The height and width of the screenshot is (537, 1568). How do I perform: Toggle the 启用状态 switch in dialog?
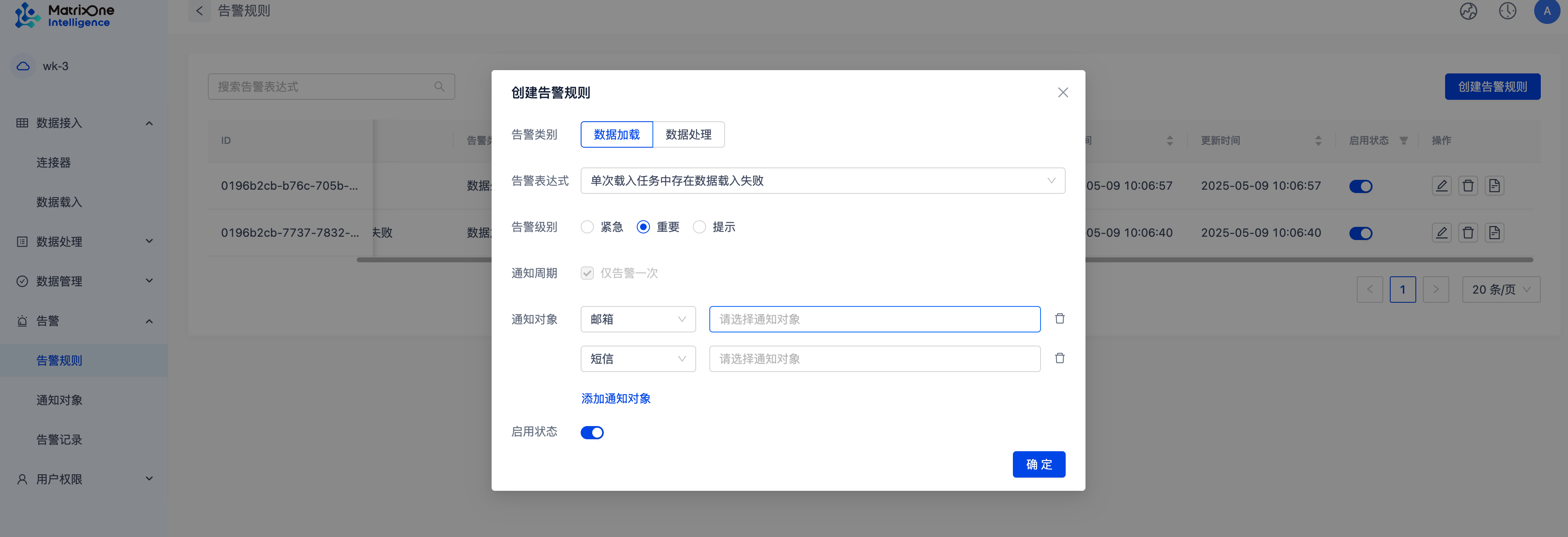tap(592, 432)
